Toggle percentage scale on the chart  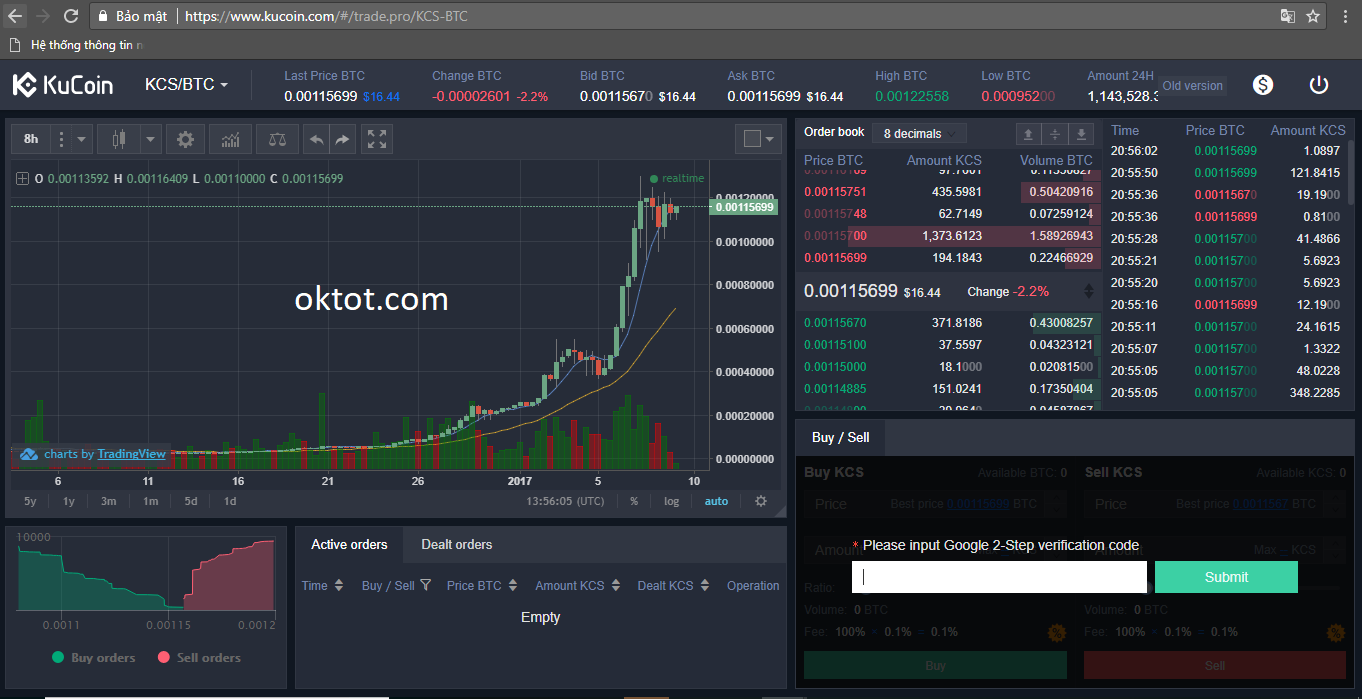[634, 501]
